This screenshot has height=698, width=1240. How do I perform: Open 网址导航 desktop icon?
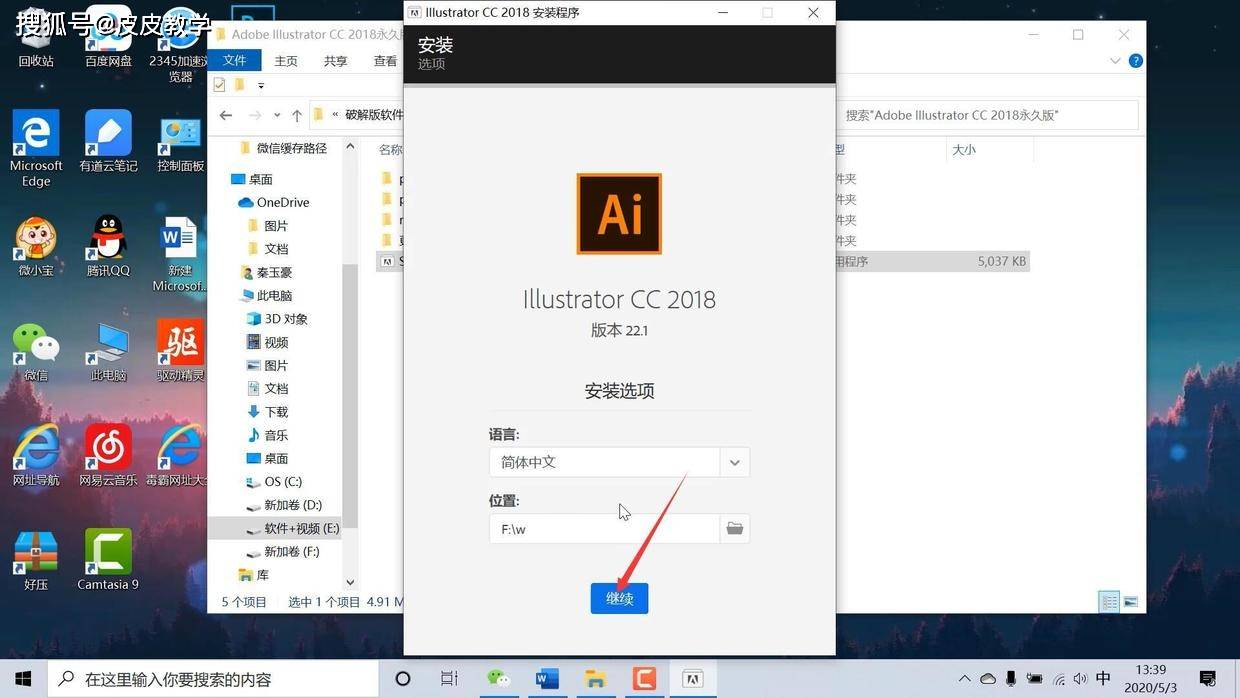[36, 455]
